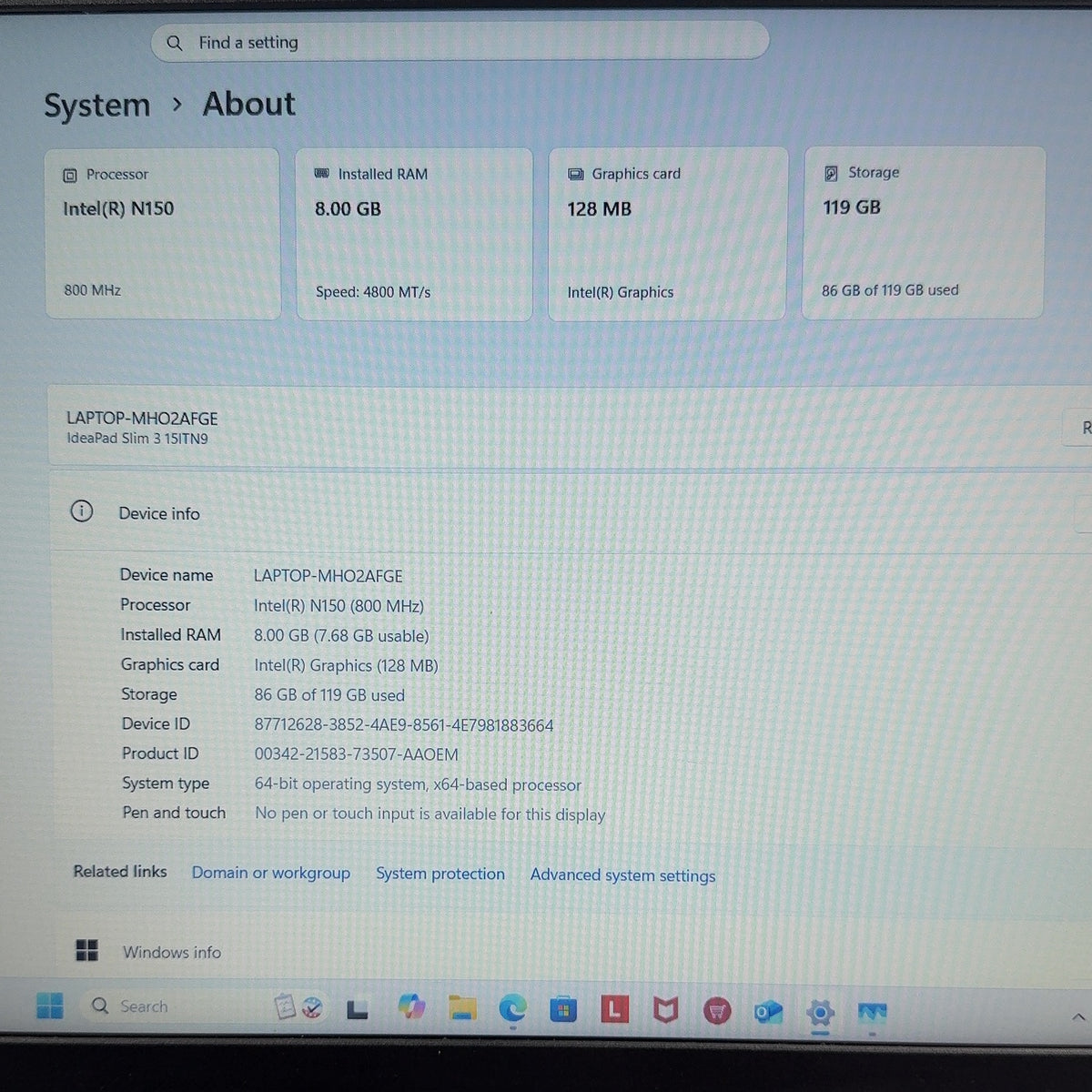Show hidden icons chevron in system tray

point(1078,1016)
